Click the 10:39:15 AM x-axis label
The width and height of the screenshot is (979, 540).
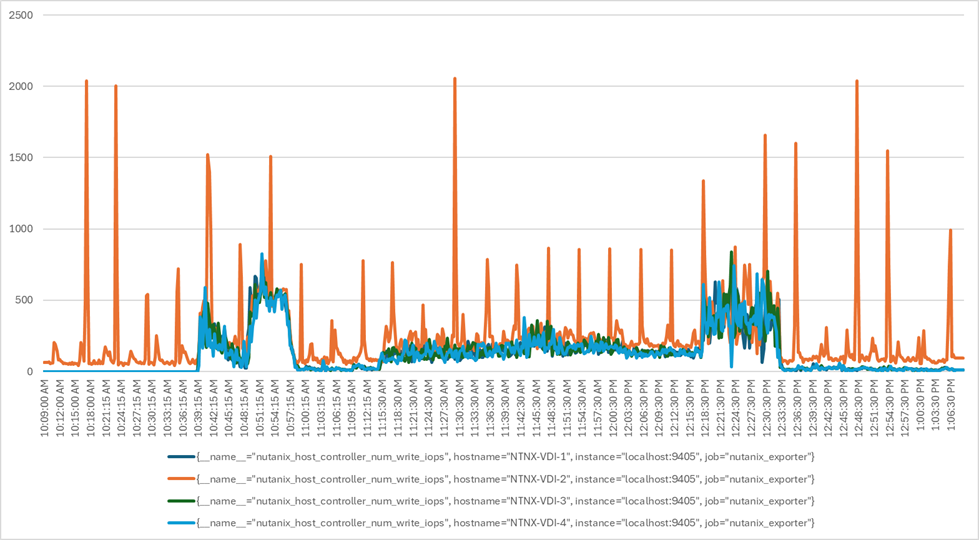199,410
